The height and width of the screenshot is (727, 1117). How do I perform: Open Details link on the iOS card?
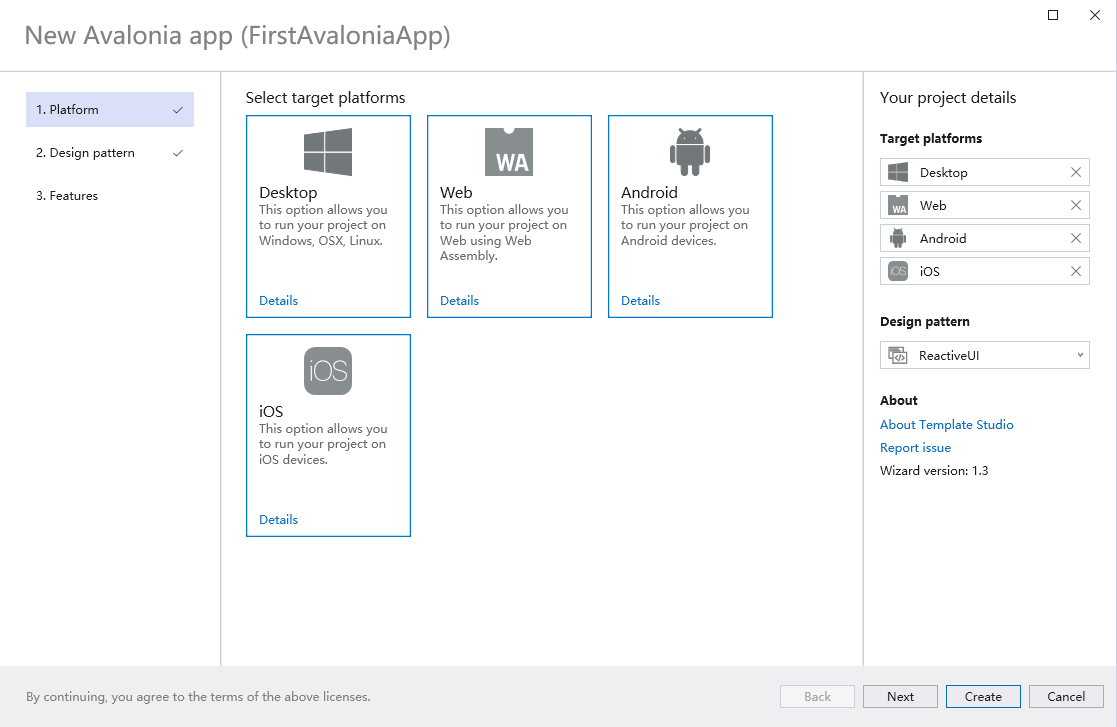click(279, 520)
